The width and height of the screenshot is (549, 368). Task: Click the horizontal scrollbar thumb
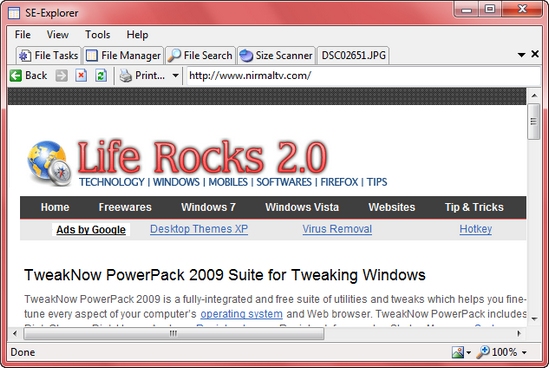coord(174,333)
